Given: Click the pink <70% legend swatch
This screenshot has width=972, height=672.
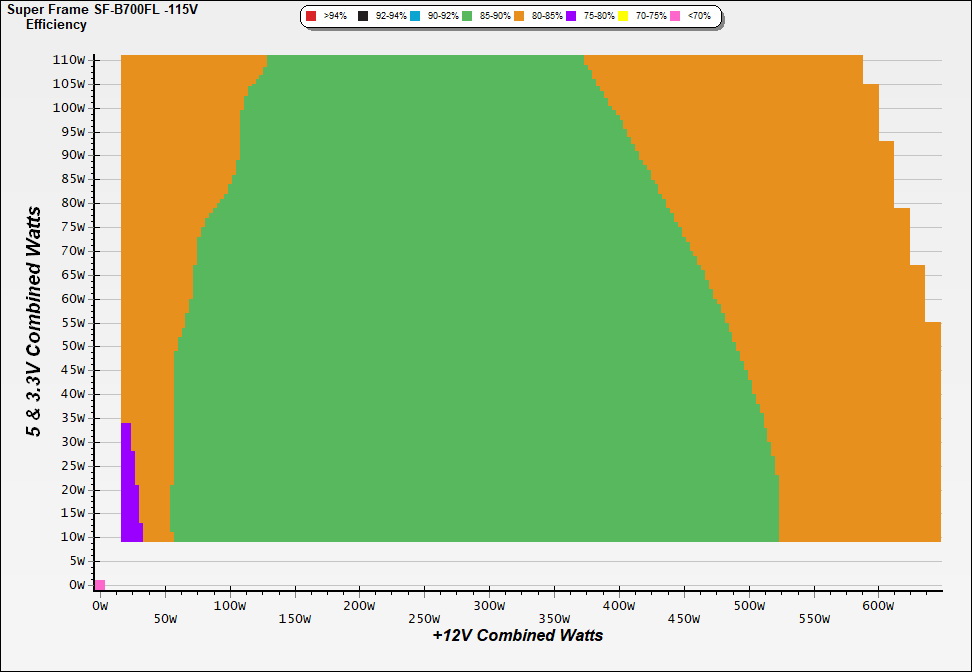Looking at the screenshot, I should pyautogui.click(x=675, y=17).
